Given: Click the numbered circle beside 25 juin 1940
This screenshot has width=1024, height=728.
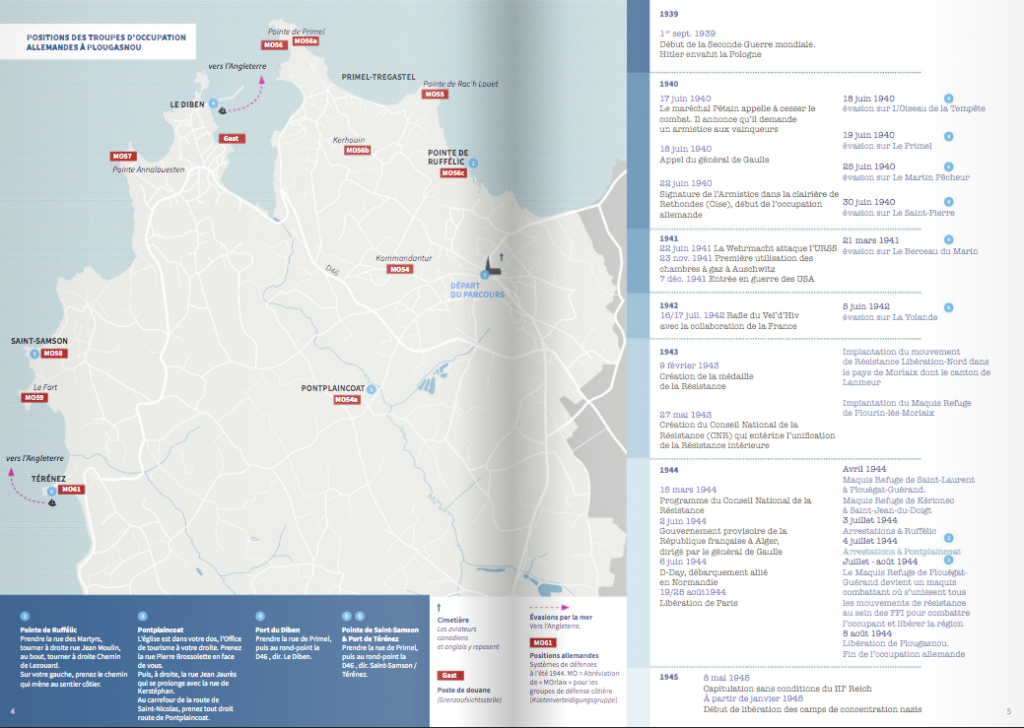Looking at the screenshot, I should coord(948,167).
